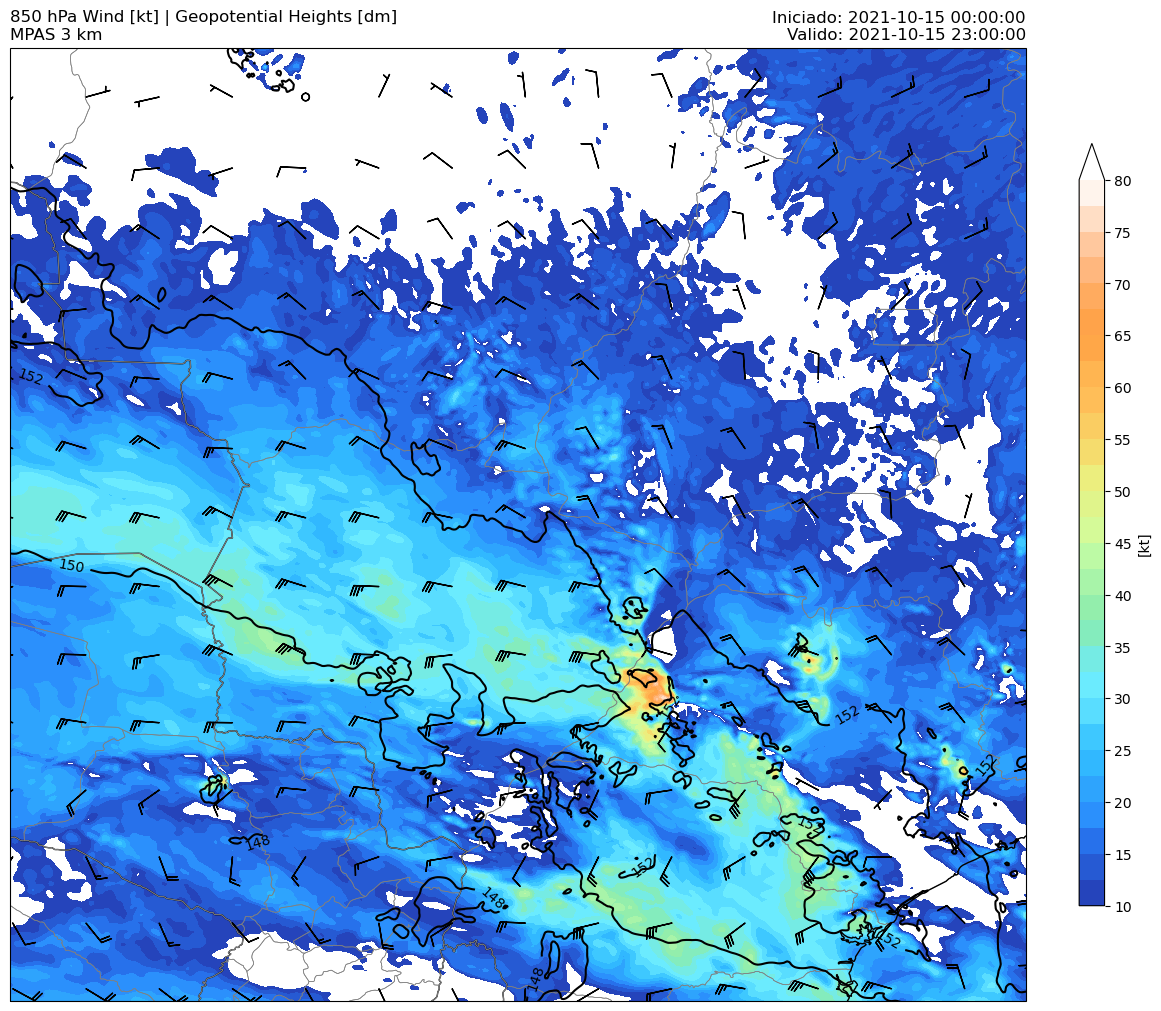Click the colorbar tick label 55
Image resolution: width=1161 pixels, height=1011 pixels.
tap(1122, 439)
